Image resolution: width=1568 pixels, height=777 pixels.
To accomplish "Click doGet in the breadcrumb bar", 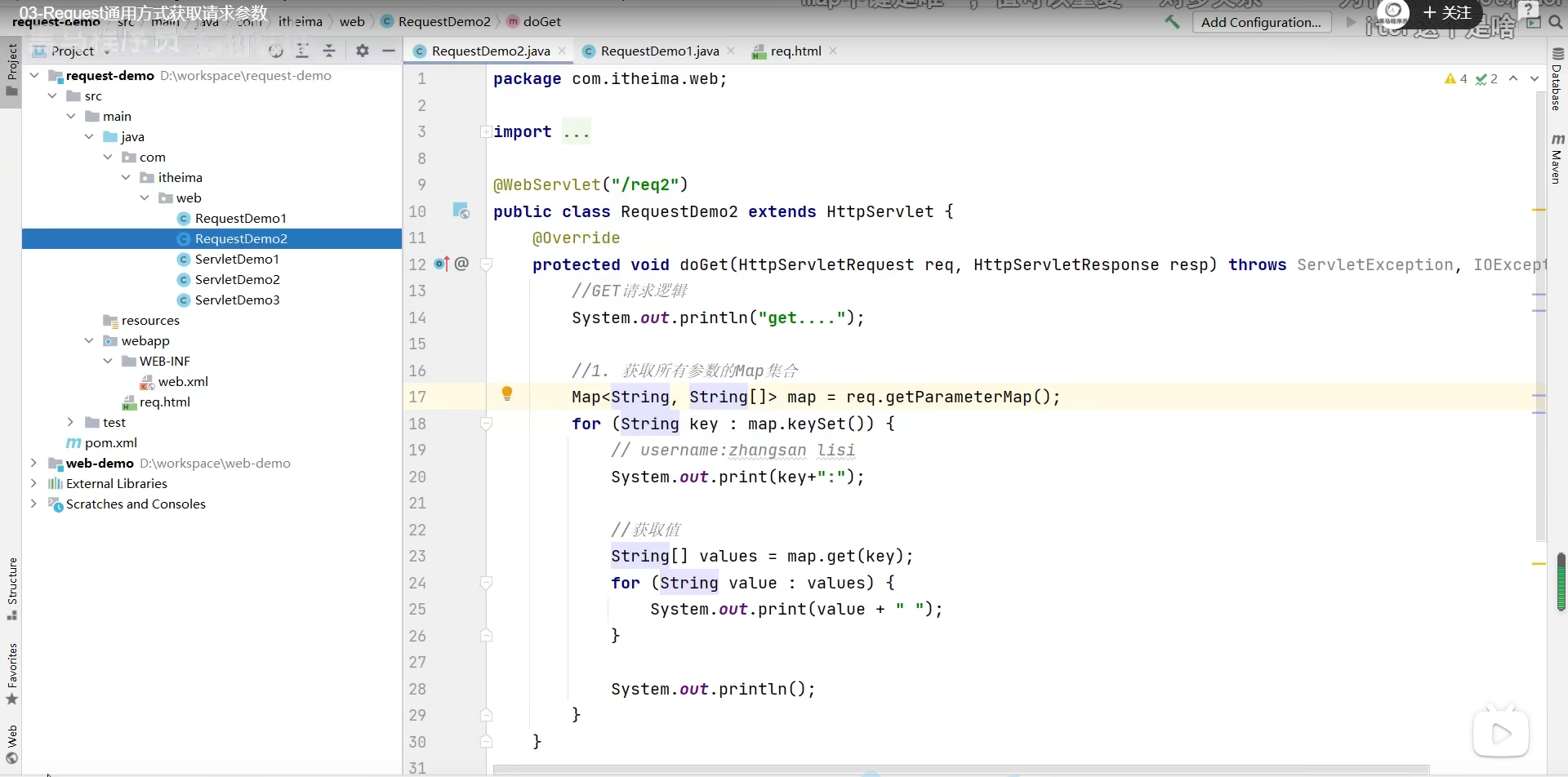I will click(x=534, y=21).
